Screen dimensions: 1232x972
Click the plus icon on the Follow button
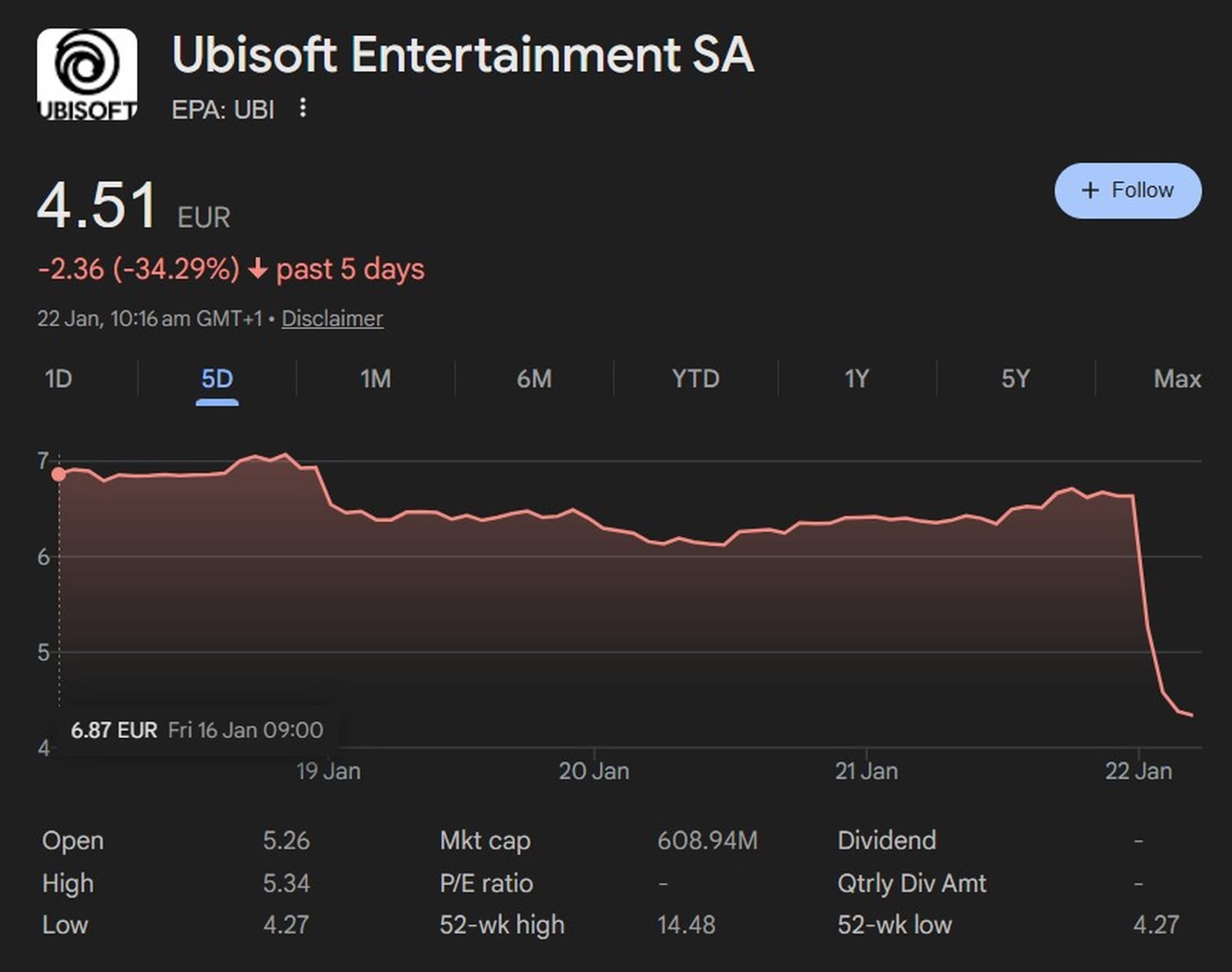(1089, 190)
